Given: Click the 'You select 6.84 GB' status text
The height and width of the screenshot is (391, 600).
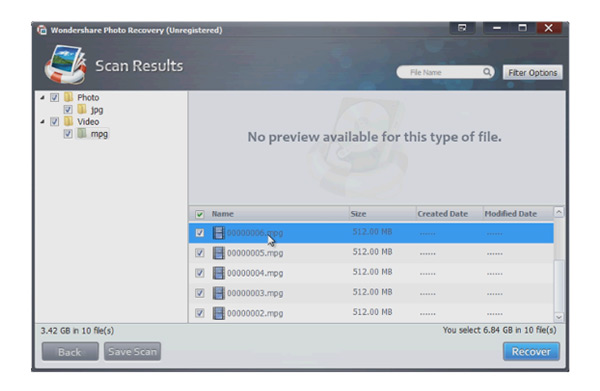Looking at the screenshot, I should pos(499,330).
